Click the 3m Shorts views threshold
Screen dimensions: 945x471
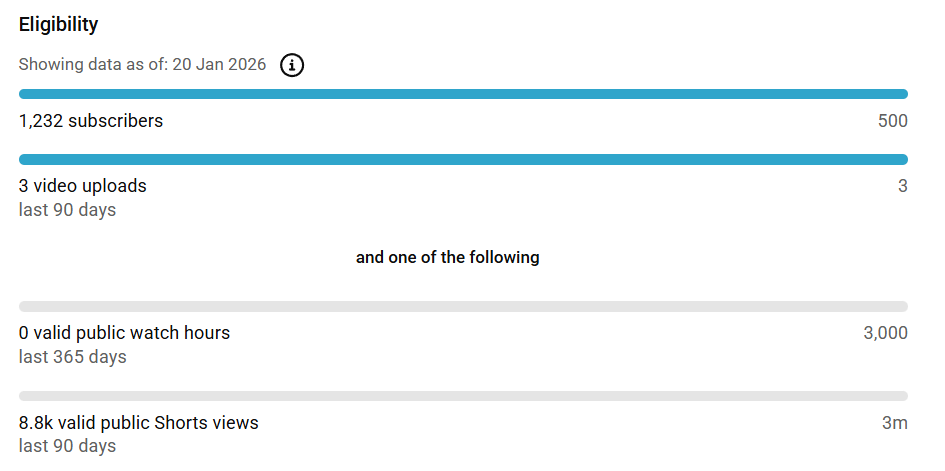(894, 423)
